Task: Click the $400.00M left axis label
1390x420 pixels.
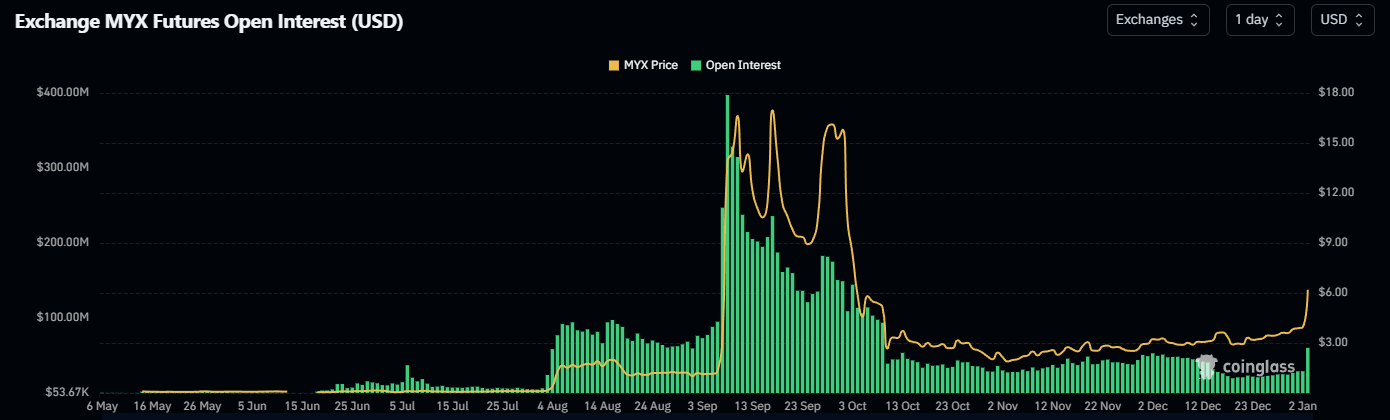Action: 64,93
